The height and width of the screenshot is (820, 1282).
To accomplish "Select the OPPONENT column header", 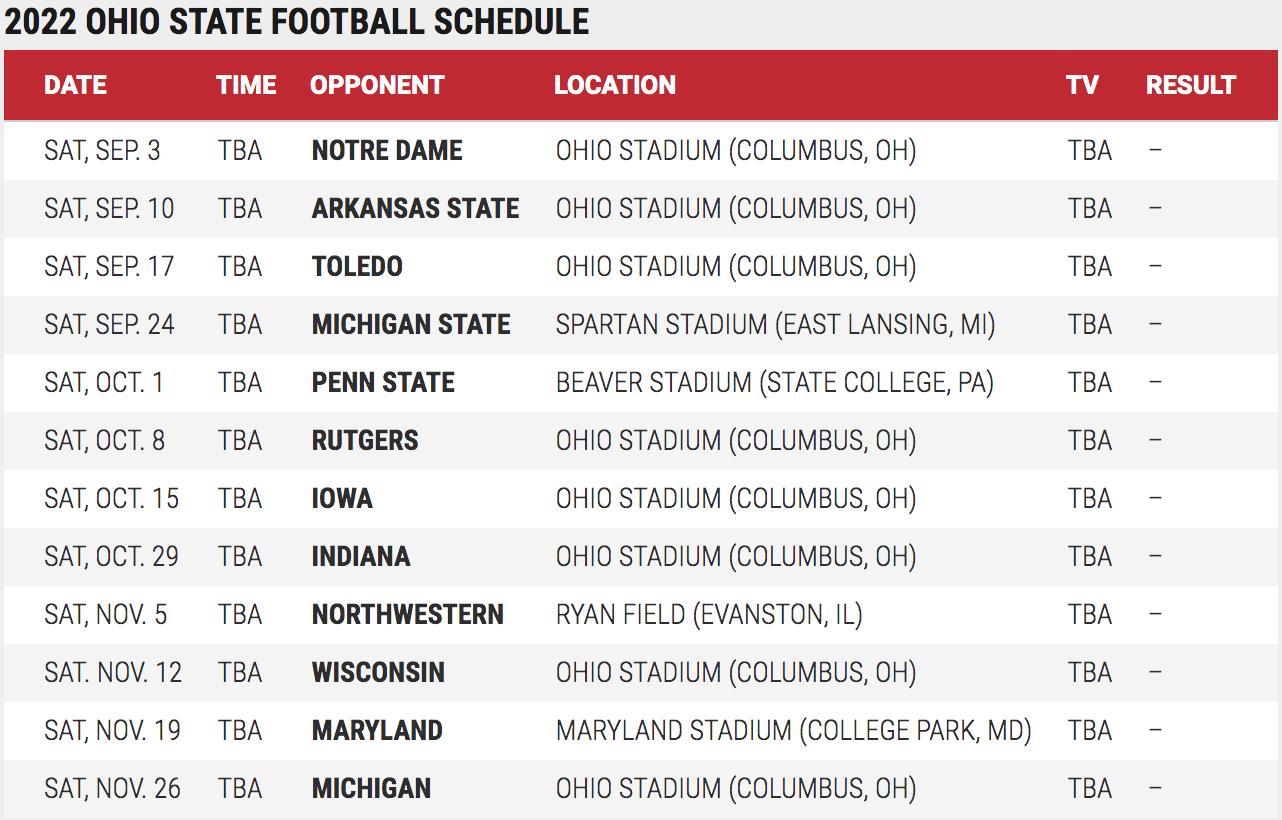I will coord(377,85).
